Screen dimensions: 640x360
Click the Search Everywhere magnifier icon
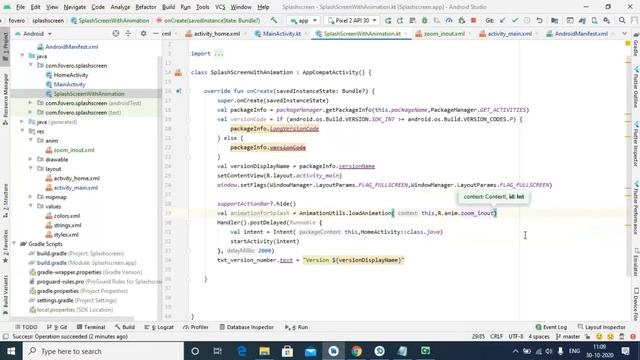pyautogui.click(x=622, y=20)
